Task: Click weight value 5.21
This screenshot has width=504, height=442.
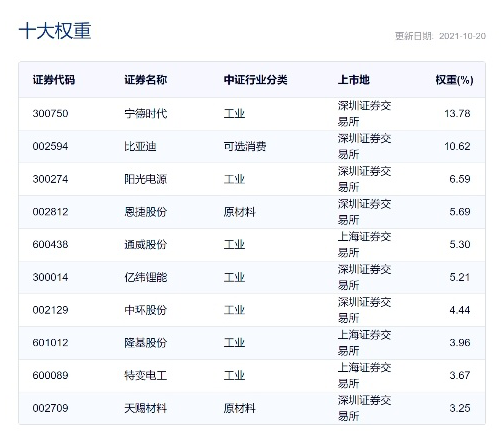Action: [x=460, y=277]
